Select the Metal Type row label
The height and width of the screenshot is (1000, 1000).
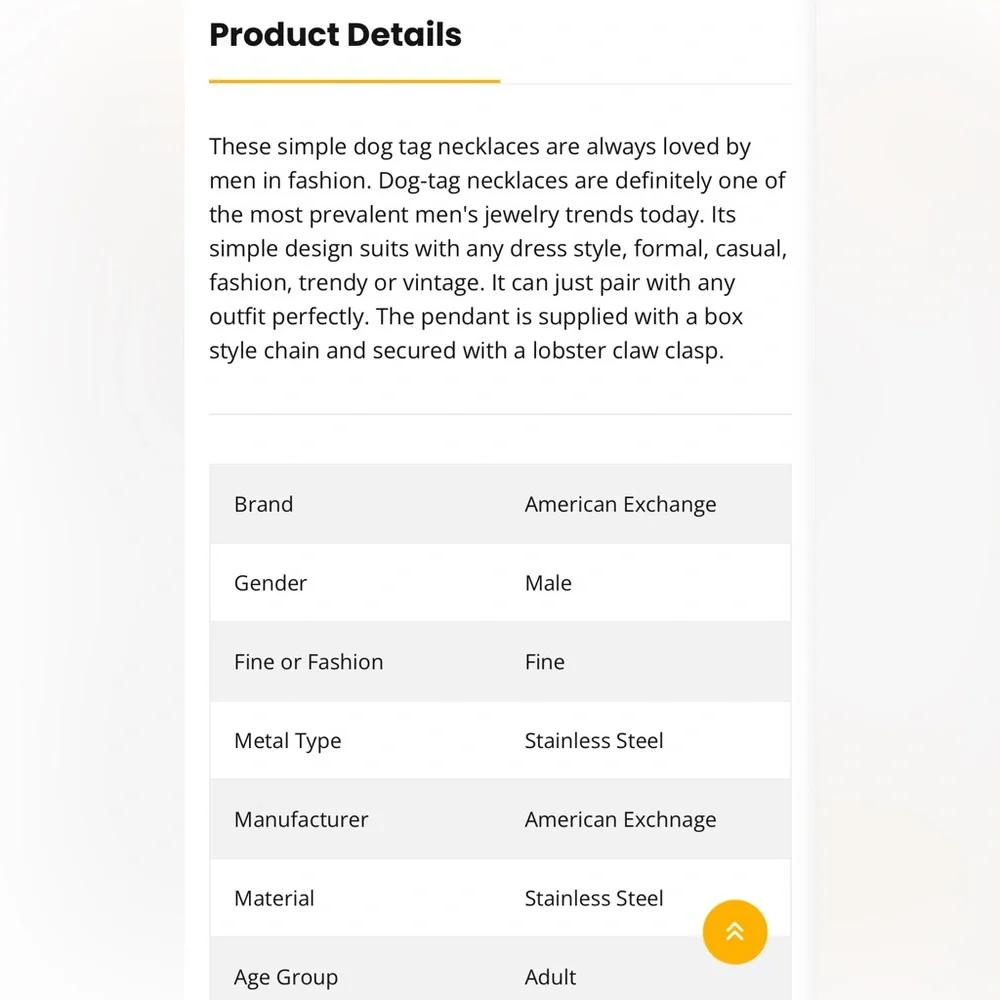288,741
